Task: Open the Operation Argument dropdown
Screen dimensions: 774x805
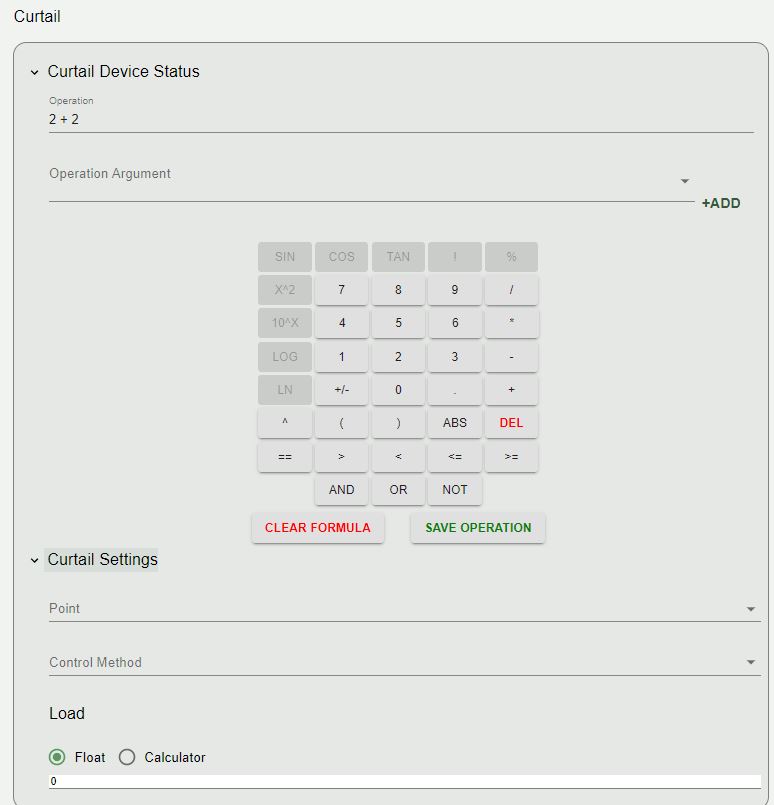Action: [x=372, y=181]
